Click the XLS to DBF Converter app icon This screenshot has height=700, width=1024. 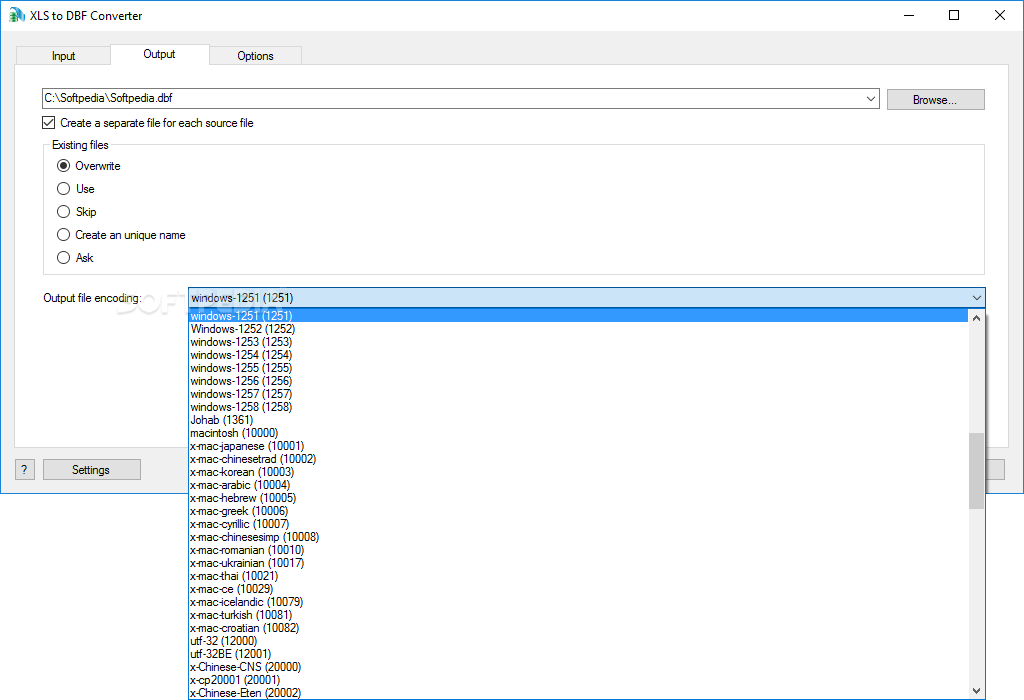[x=16, y=15]
